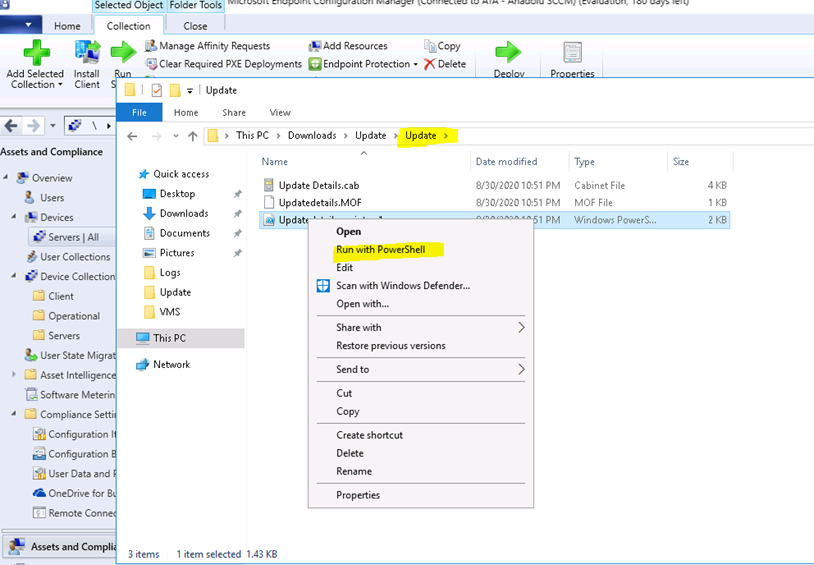The image size is (814, 565).
Task: Open recent locations dropdown in Explorer
Action: pos(176,136)
